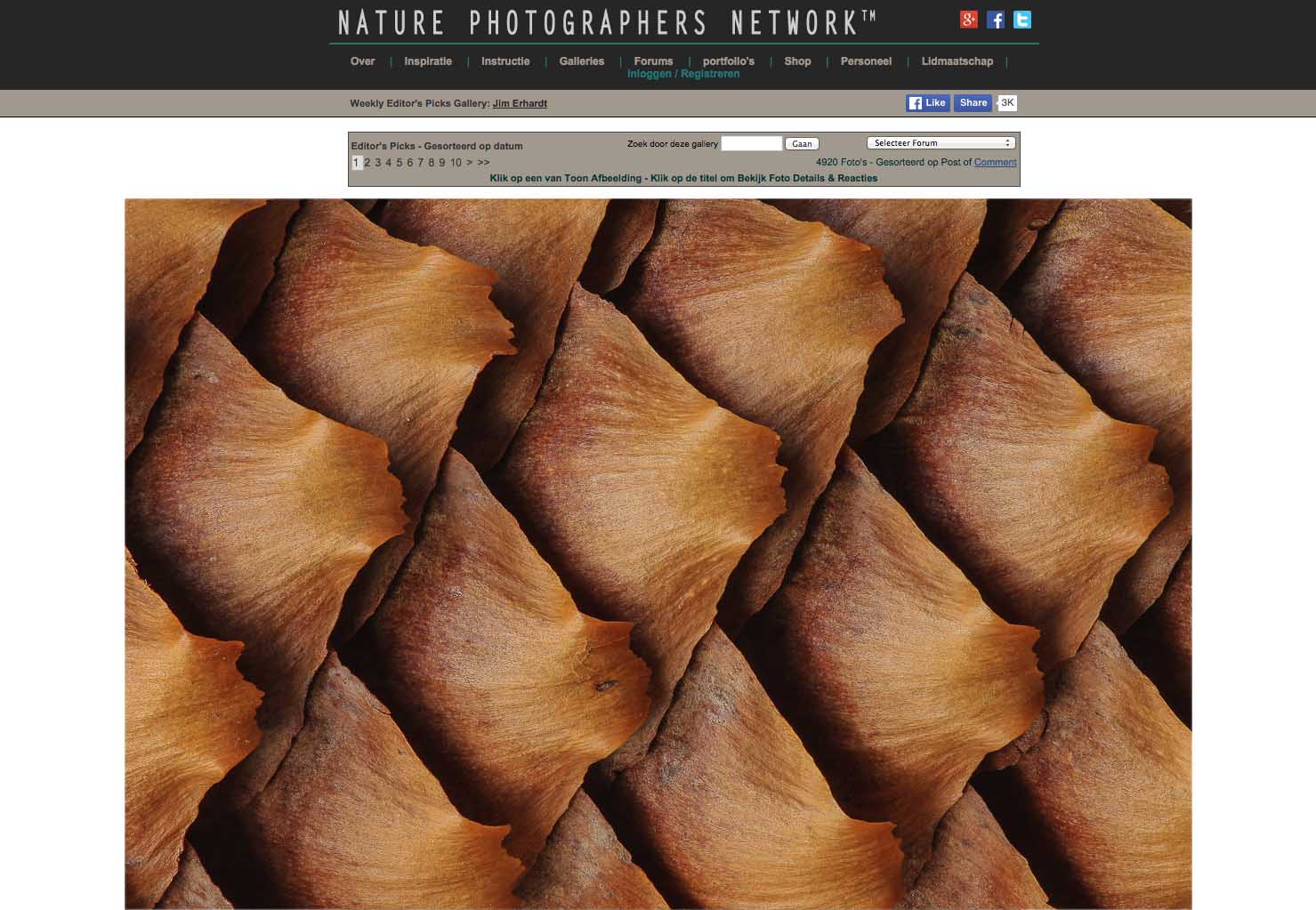Image resolution: width=1316 pixels, height=910 pixels.
Task: Go to gallery page 2
Action: coord(367,163)
